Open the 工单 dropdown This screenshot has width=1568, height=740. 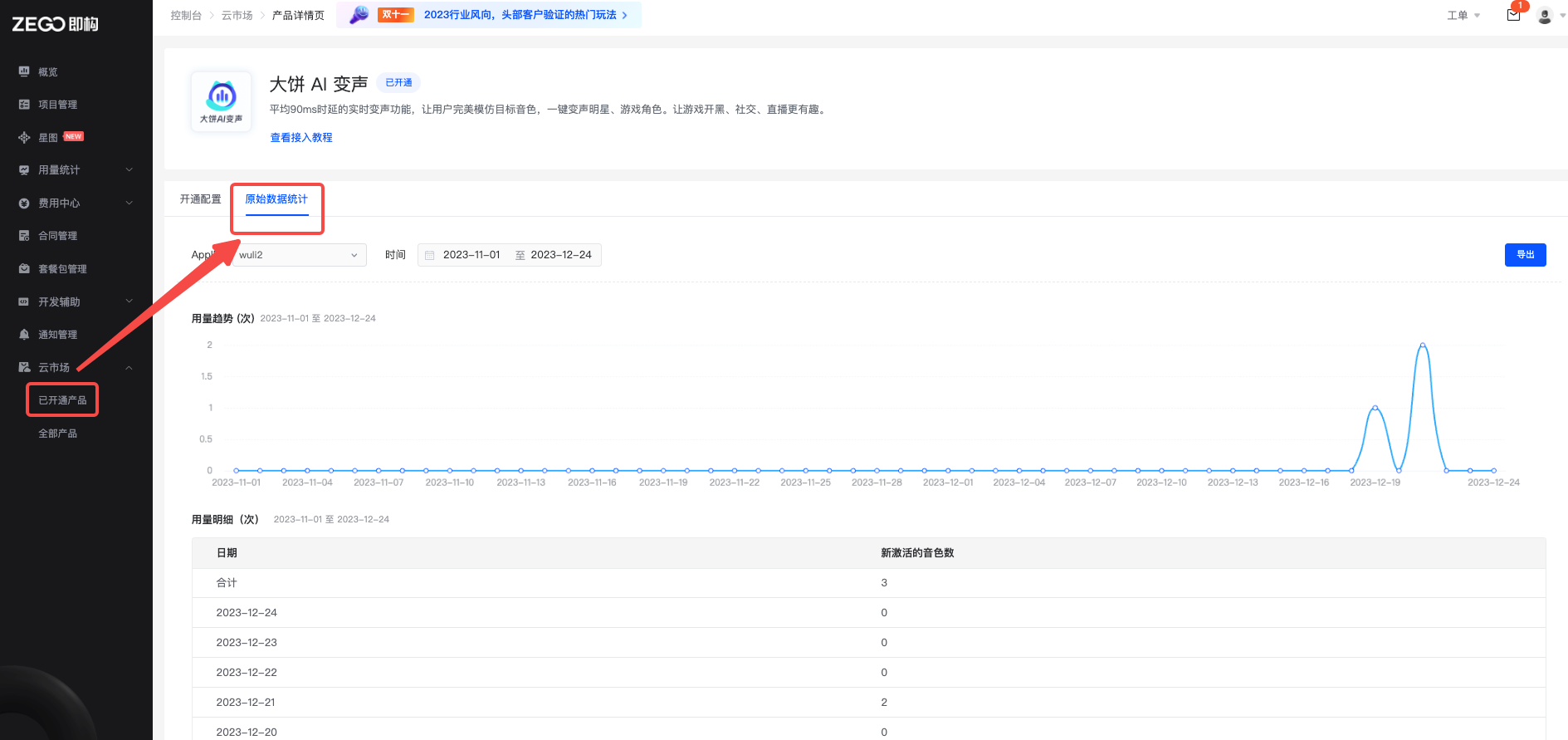pyautogui.click(x=1463, y=16)
